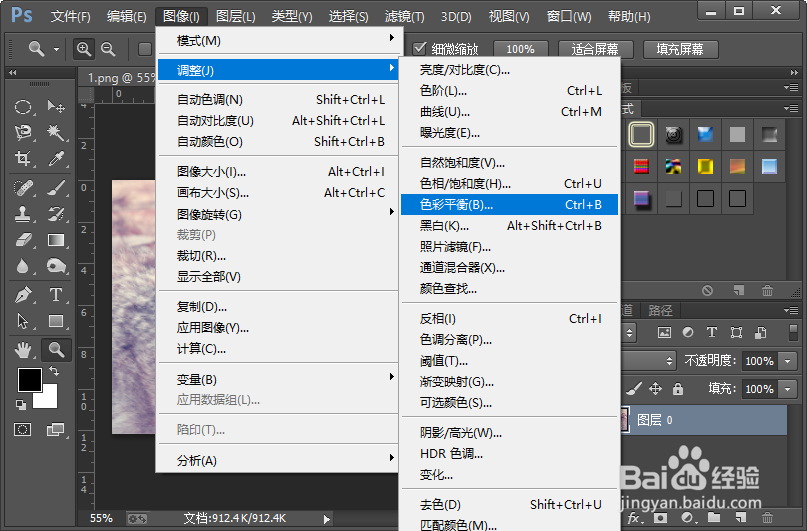The image size is (807, 531).
Task: Filter layers by adjustment type icon
Action: [x=688, y=332]
